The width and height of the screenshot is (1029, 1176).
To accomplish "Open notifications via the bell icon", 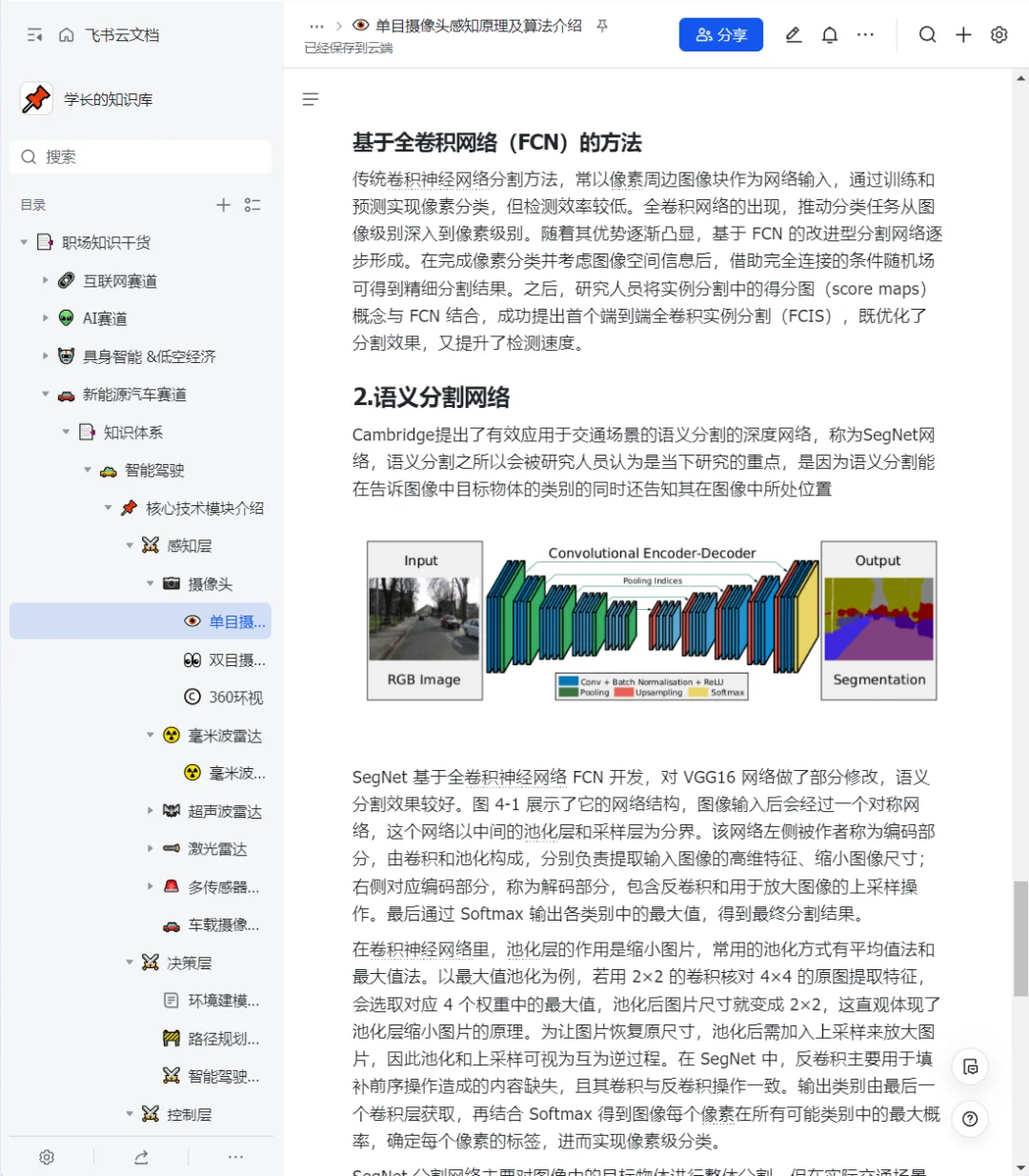I will [x=829, y=34].
